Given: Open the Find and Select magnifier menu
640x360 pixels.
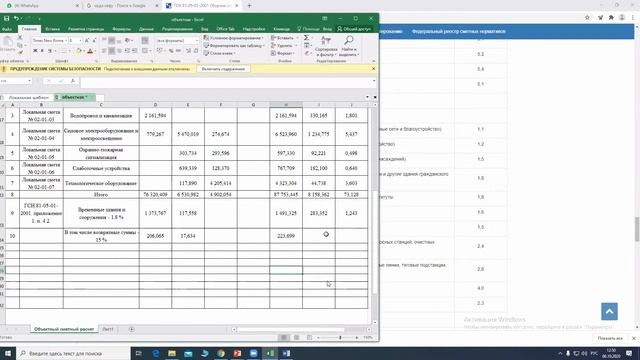Looking at the screenshot, I should pyautogui.click(x=349, y=46).
